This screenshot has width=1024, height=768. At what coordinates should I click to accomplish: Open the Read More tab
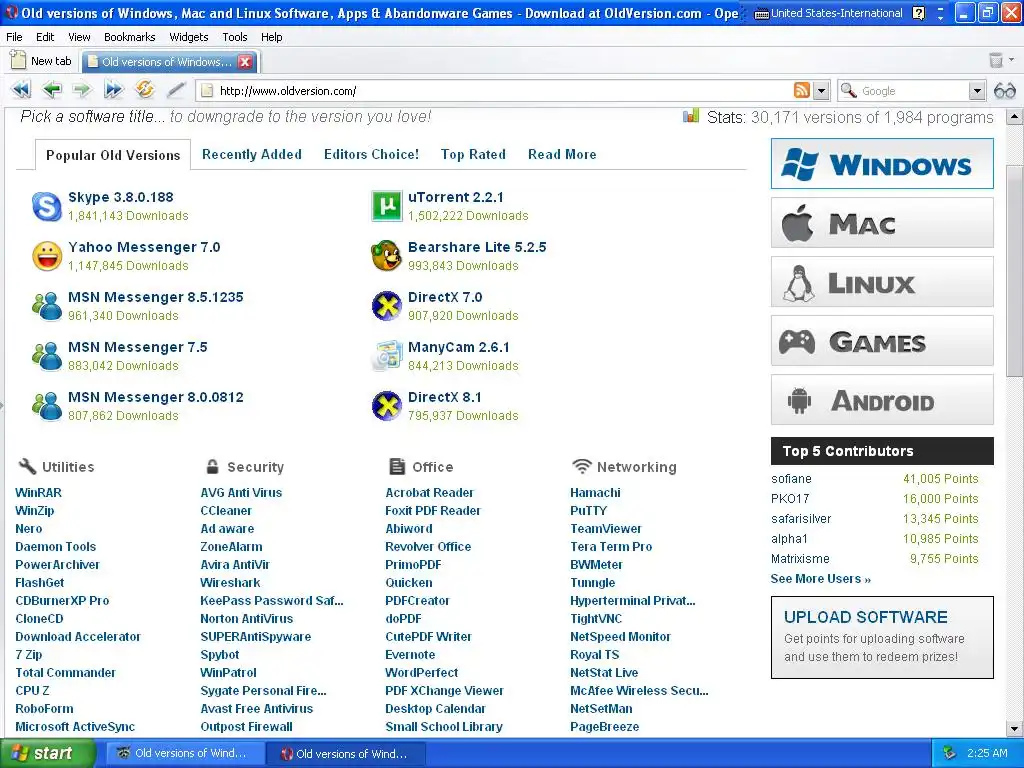562,154
